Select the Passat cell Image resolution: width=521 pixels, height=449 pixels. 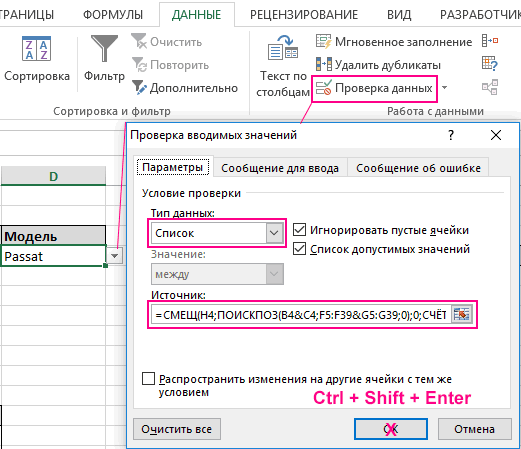53,256
